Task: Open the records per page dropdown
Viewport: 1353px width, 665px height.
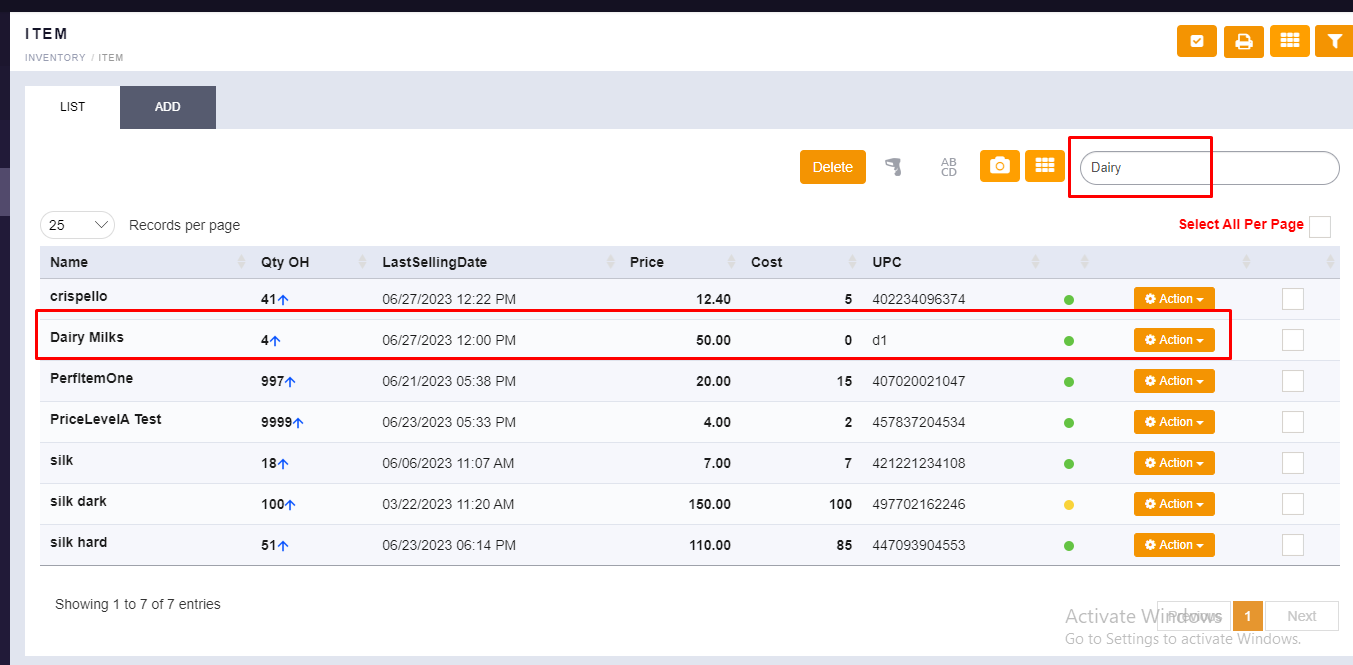Action: coord(77,225)
